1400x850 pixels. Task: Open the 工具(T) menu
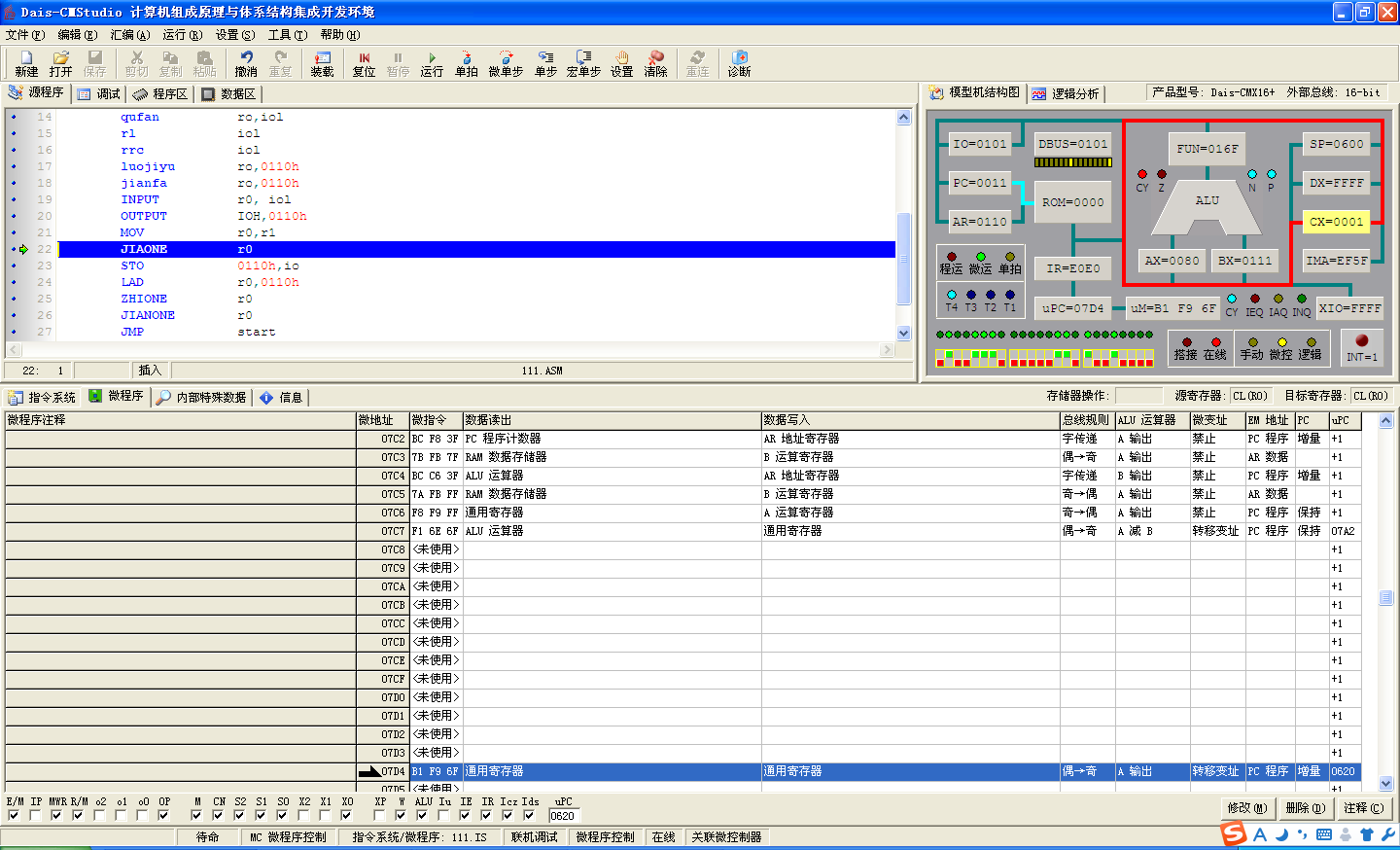pos(288,34)
